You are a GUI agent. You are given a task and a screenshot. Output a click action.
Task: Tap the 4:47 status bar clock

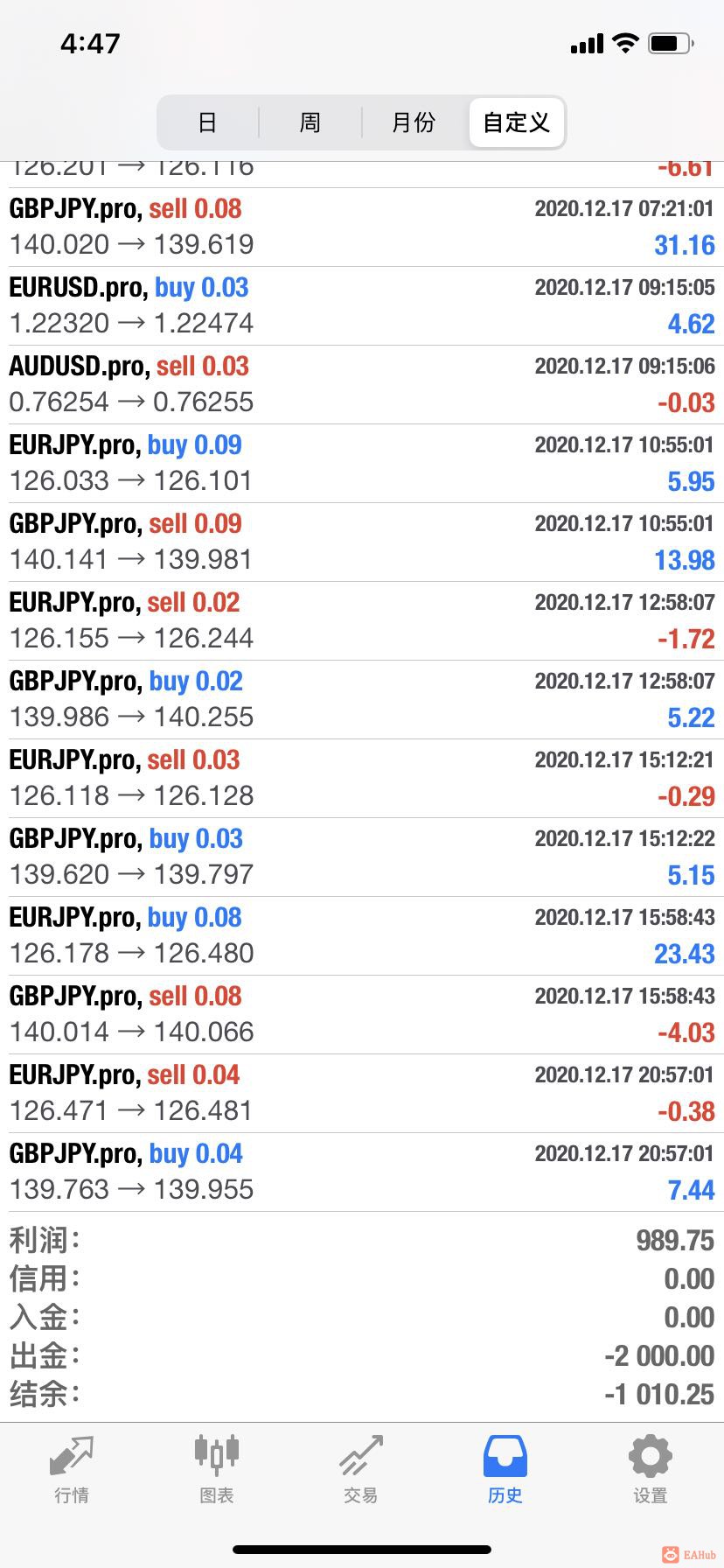pyautogui.click(x=90, y=43)
